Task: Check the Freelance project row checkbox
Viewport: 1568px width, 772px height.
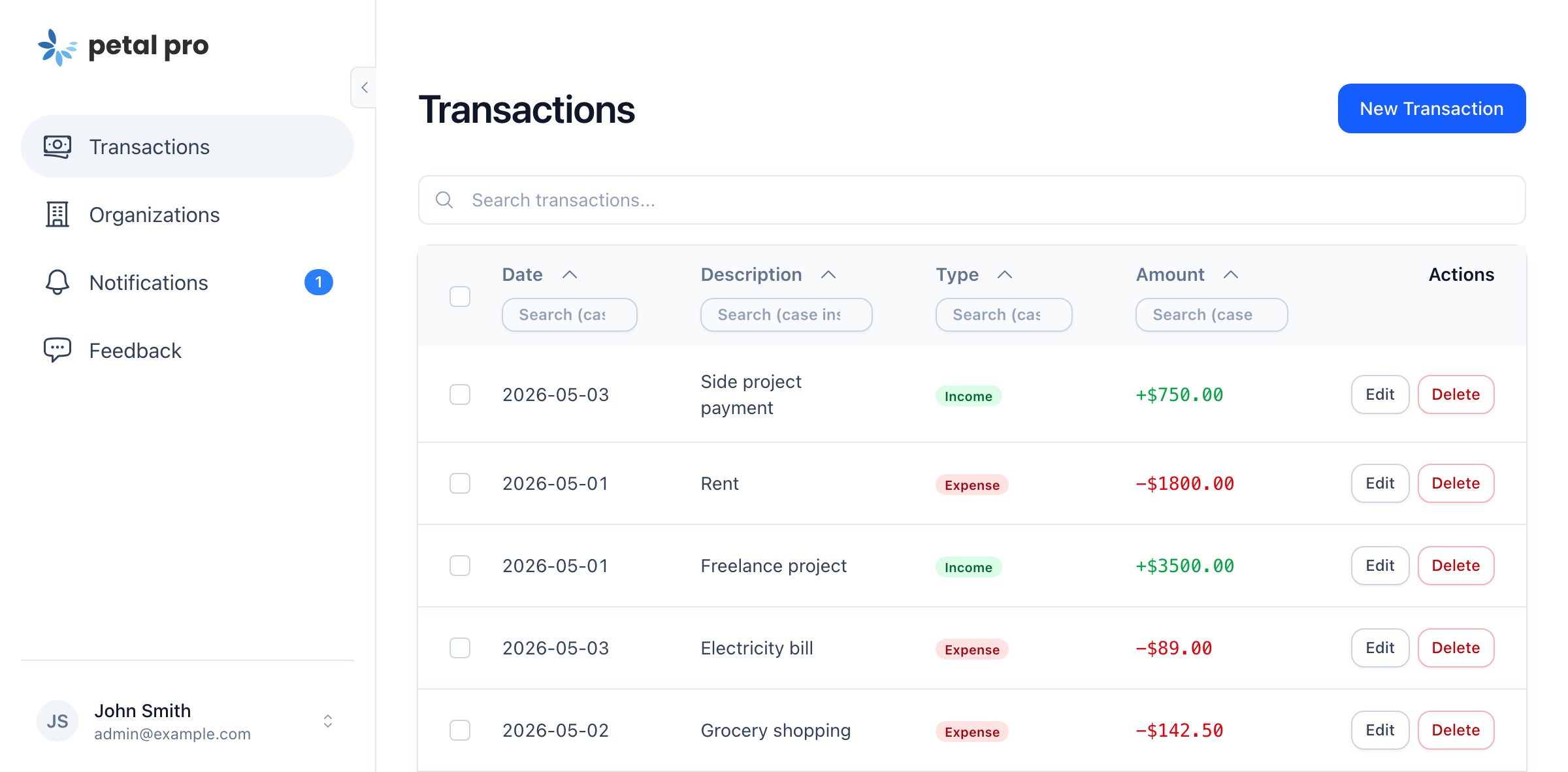Action: [460, 566]
